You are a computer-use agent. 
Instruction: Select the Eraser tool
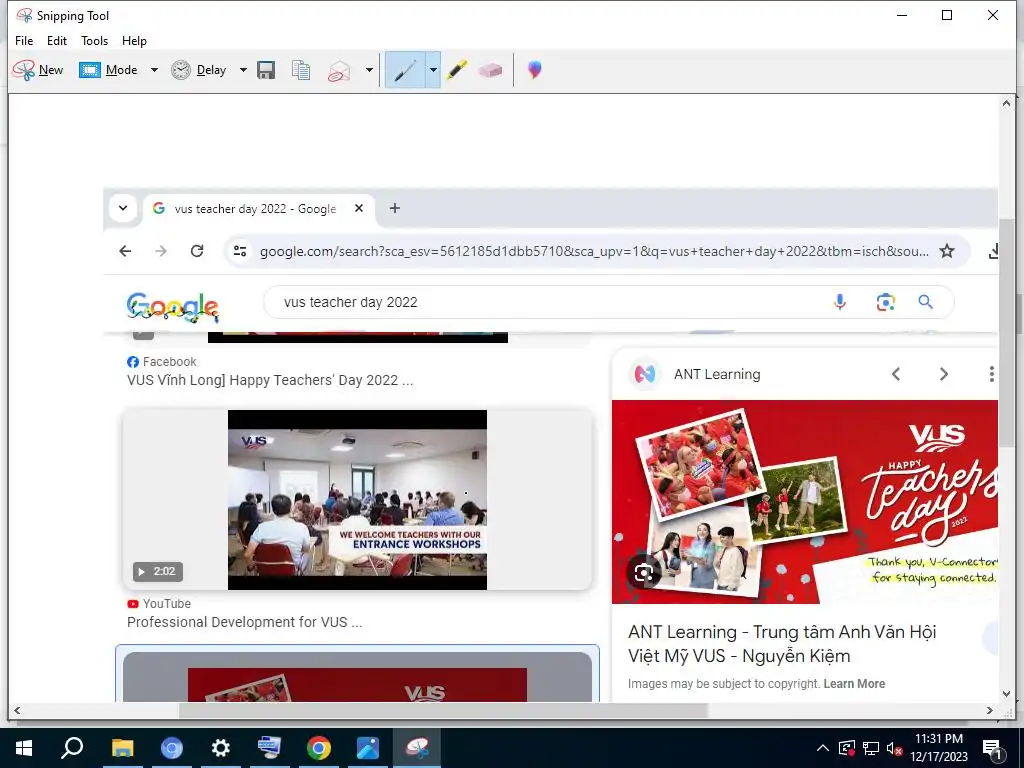[490, 70]
